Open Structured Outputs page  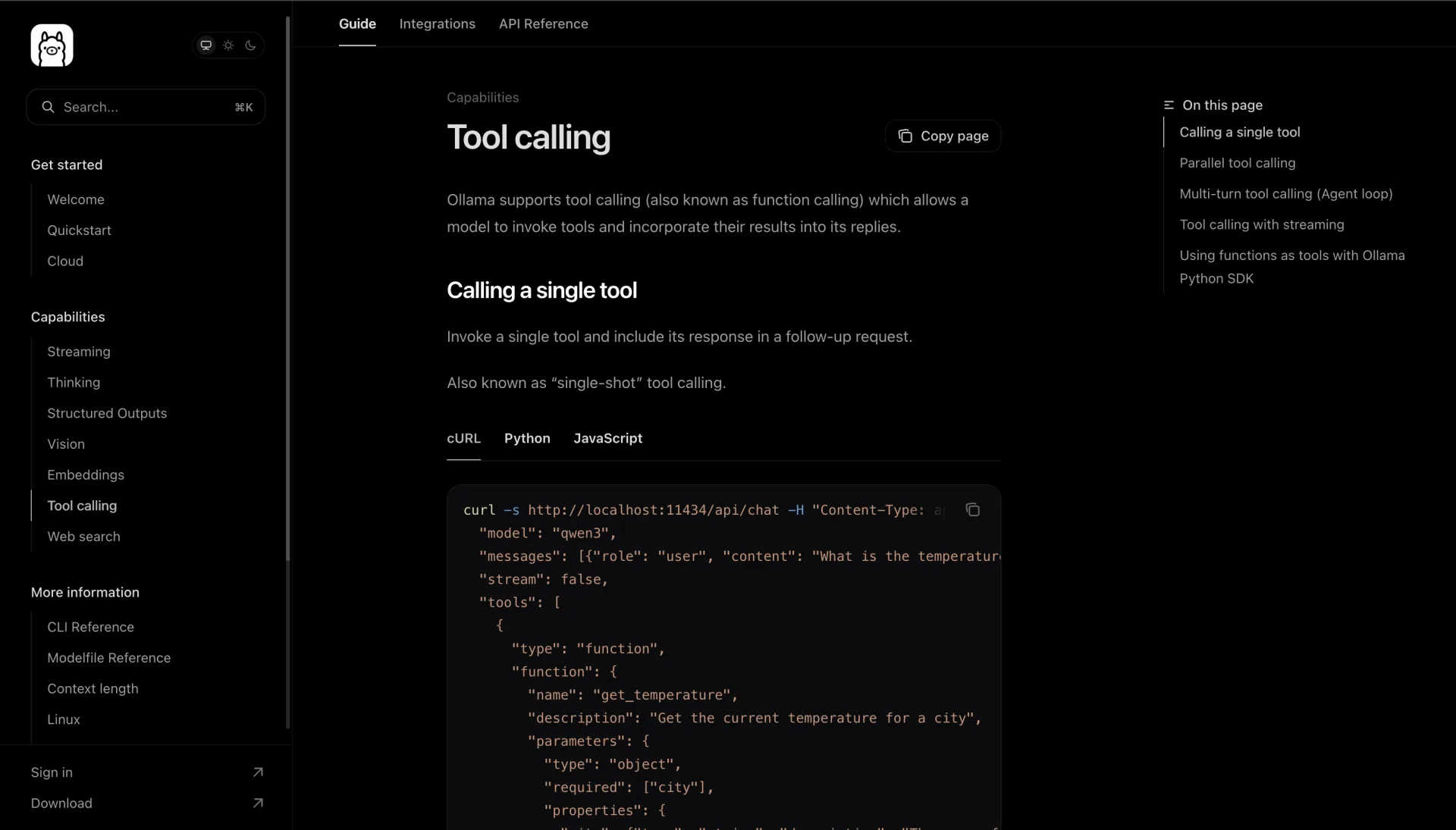click(107, 413)
